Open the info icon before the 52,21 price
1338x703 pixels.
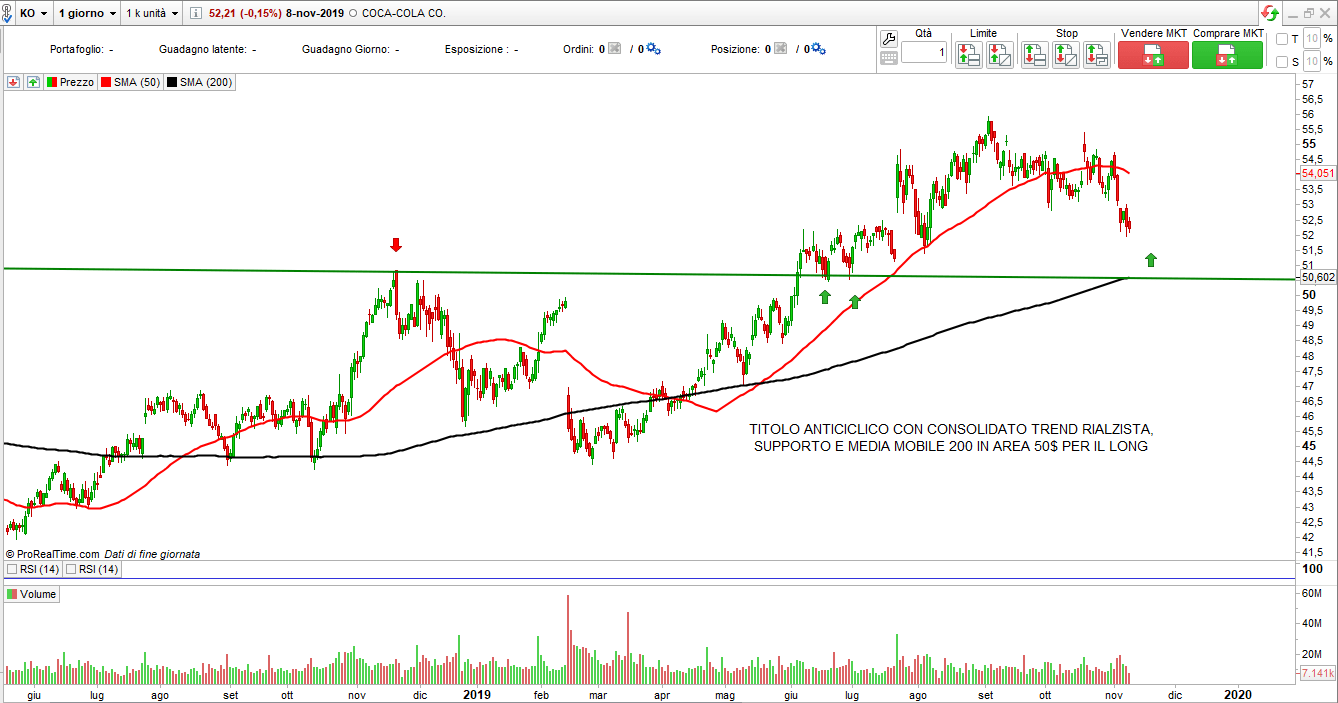click(x=195, y=13)
